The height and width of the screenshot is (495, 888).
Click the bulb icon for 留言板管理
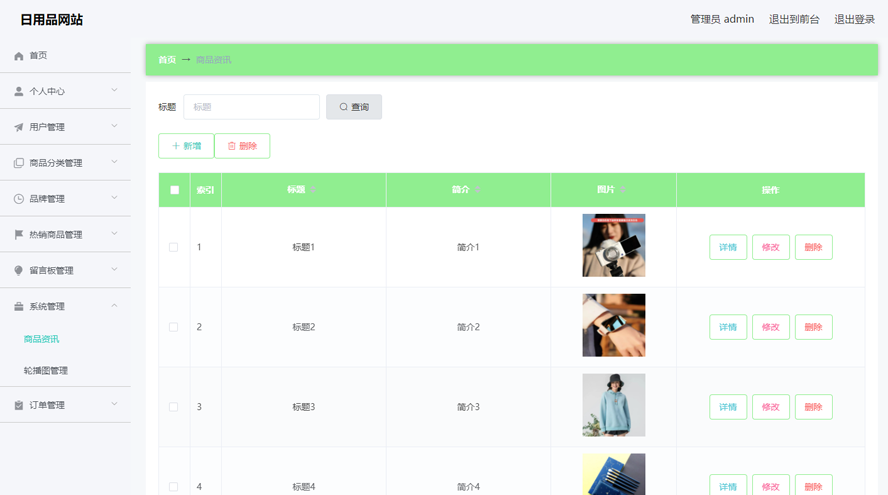pos(19,270)
